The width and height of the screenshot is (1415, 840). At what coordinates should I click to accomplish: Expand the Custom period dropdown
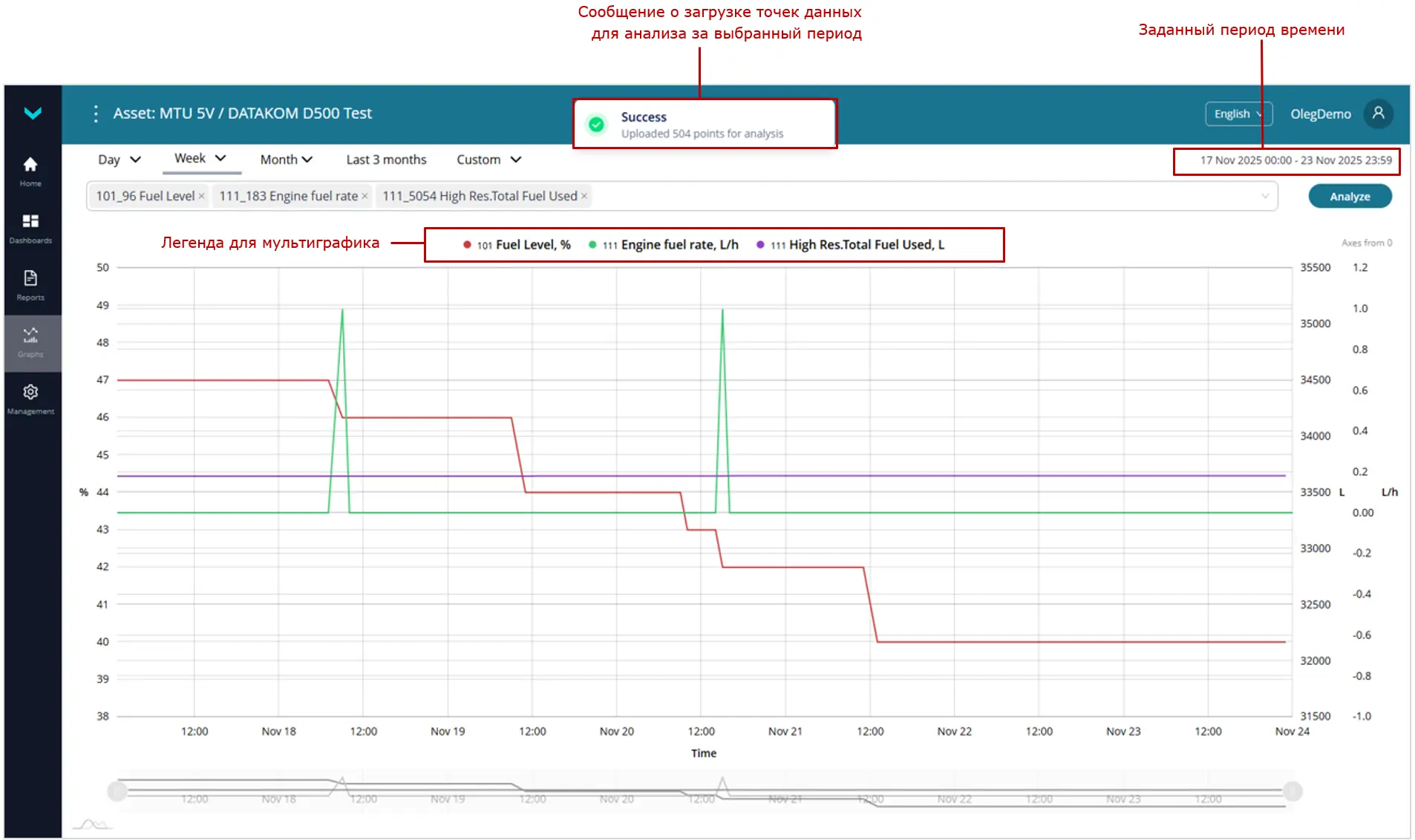pyautogui.click(x=488, y=160)
